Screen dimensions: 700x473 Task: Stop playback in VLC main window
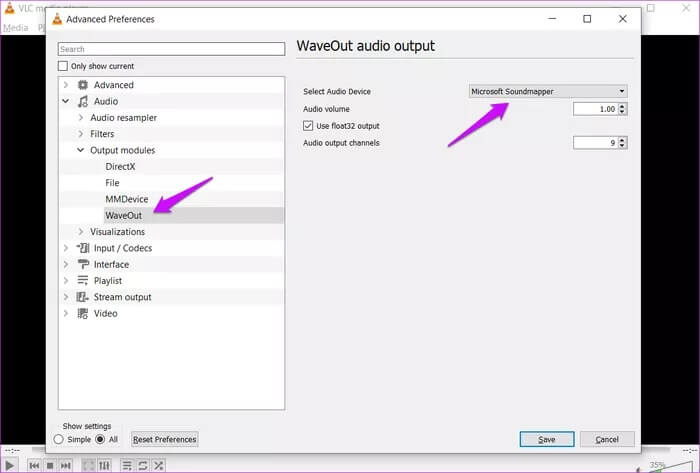[50, 466]
